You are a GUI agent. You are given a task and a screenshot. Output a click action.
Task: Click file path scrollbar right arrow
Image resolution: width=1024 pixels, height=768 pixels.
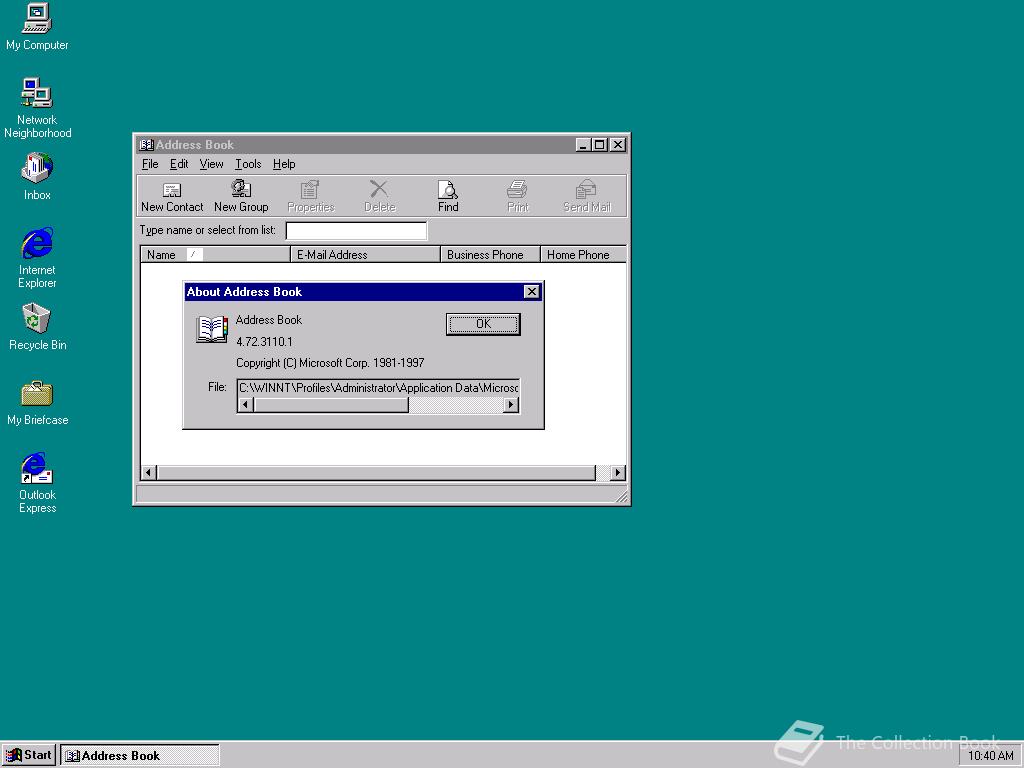coord(511,405)
